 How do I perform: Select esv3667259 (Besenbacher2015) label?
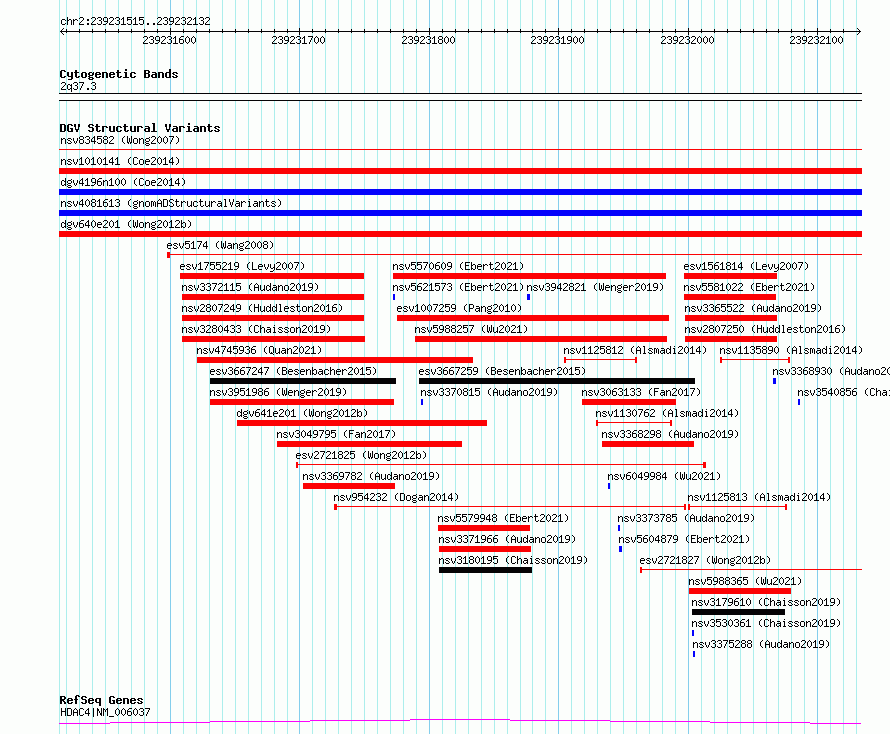click(502, 371)
